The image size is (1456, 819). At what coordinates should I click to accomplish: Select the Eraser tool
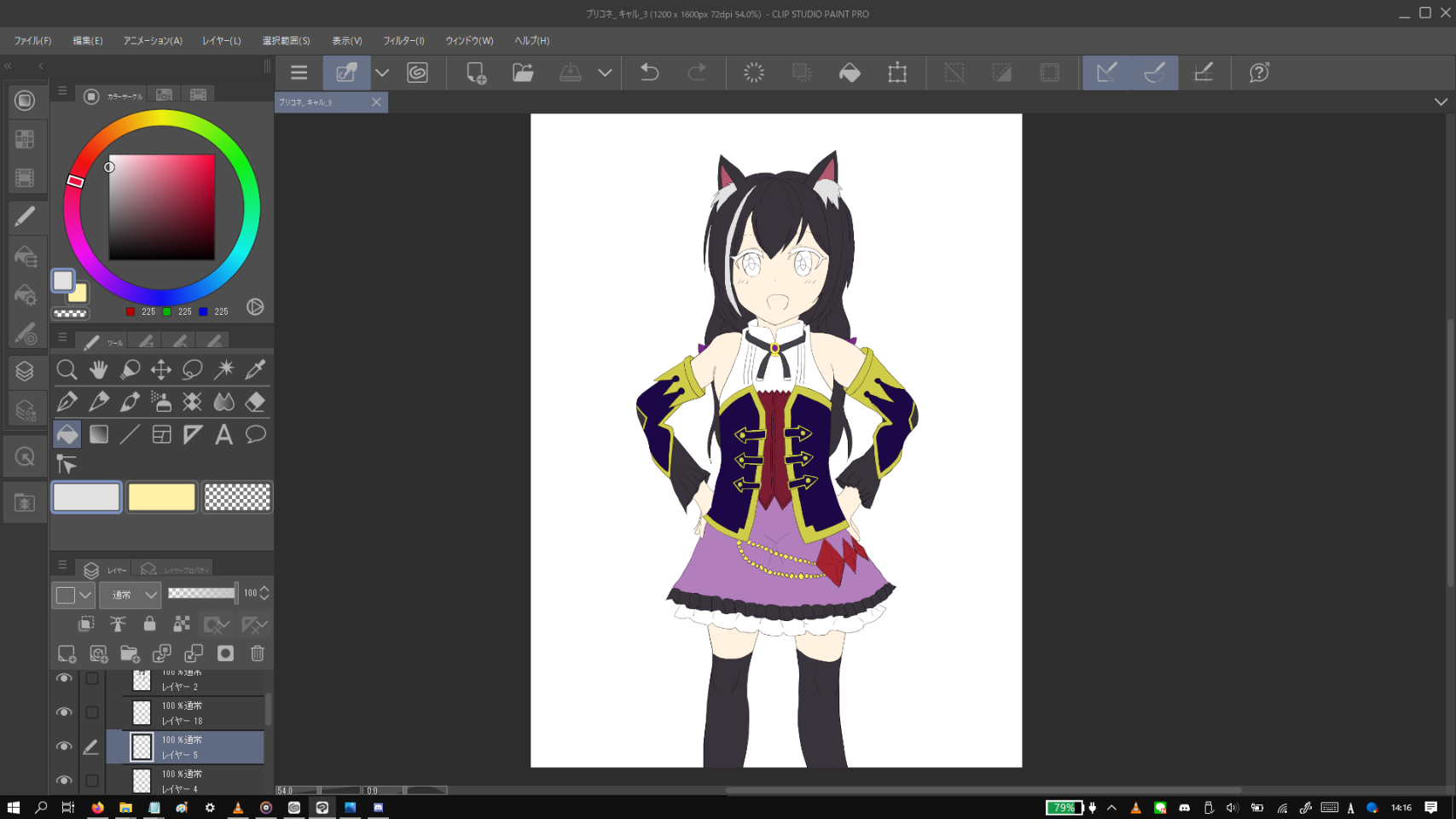click(x=255, y=402)
